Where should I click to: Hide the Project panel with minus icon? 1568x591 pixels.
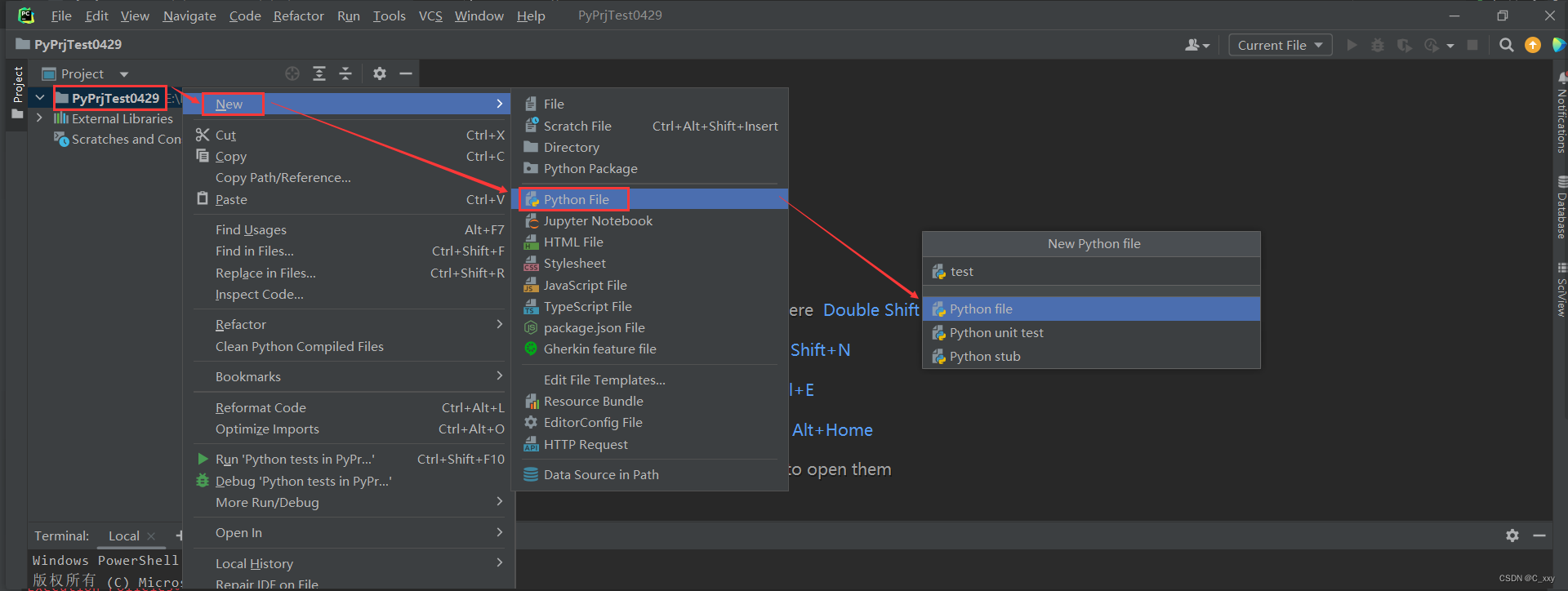[x=406, y=73]
